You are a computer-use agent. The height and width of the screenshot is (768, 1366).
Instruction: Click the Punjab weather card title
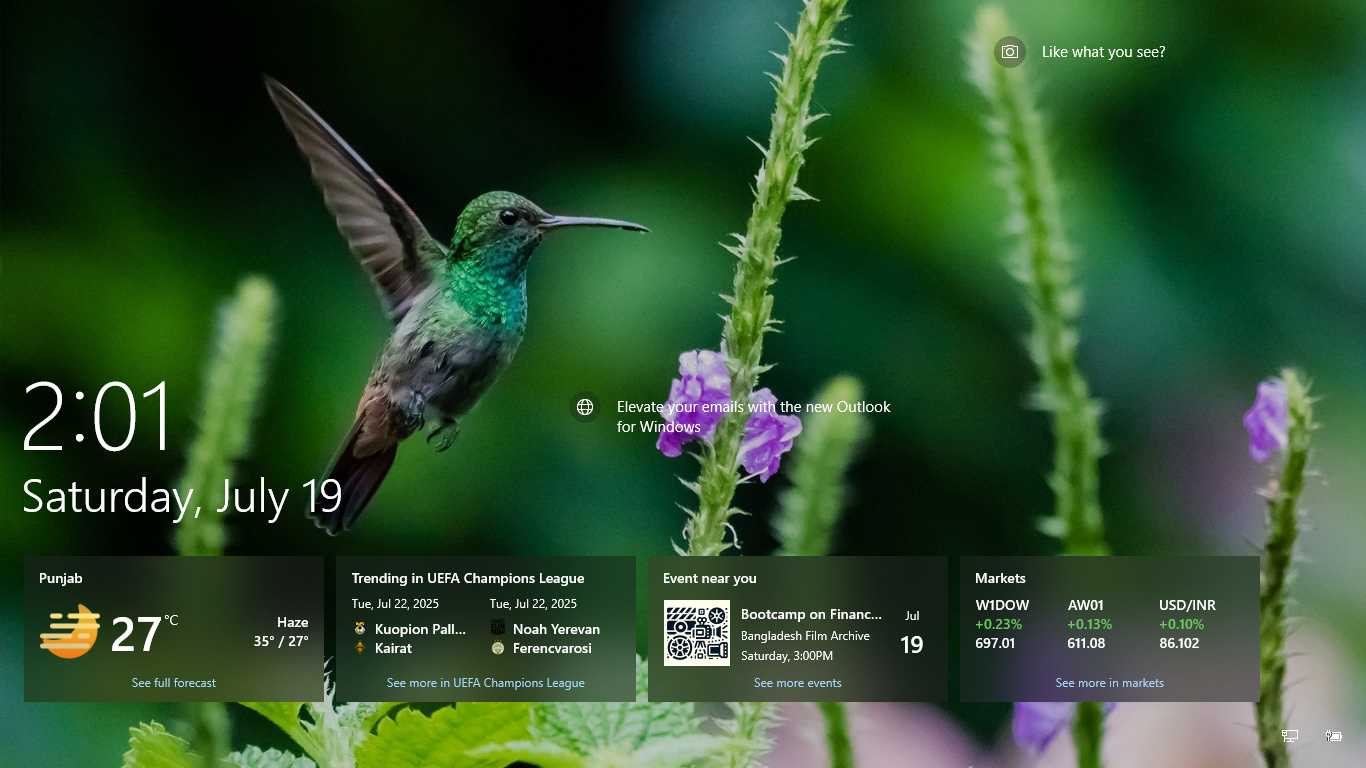tap(61, 578)
